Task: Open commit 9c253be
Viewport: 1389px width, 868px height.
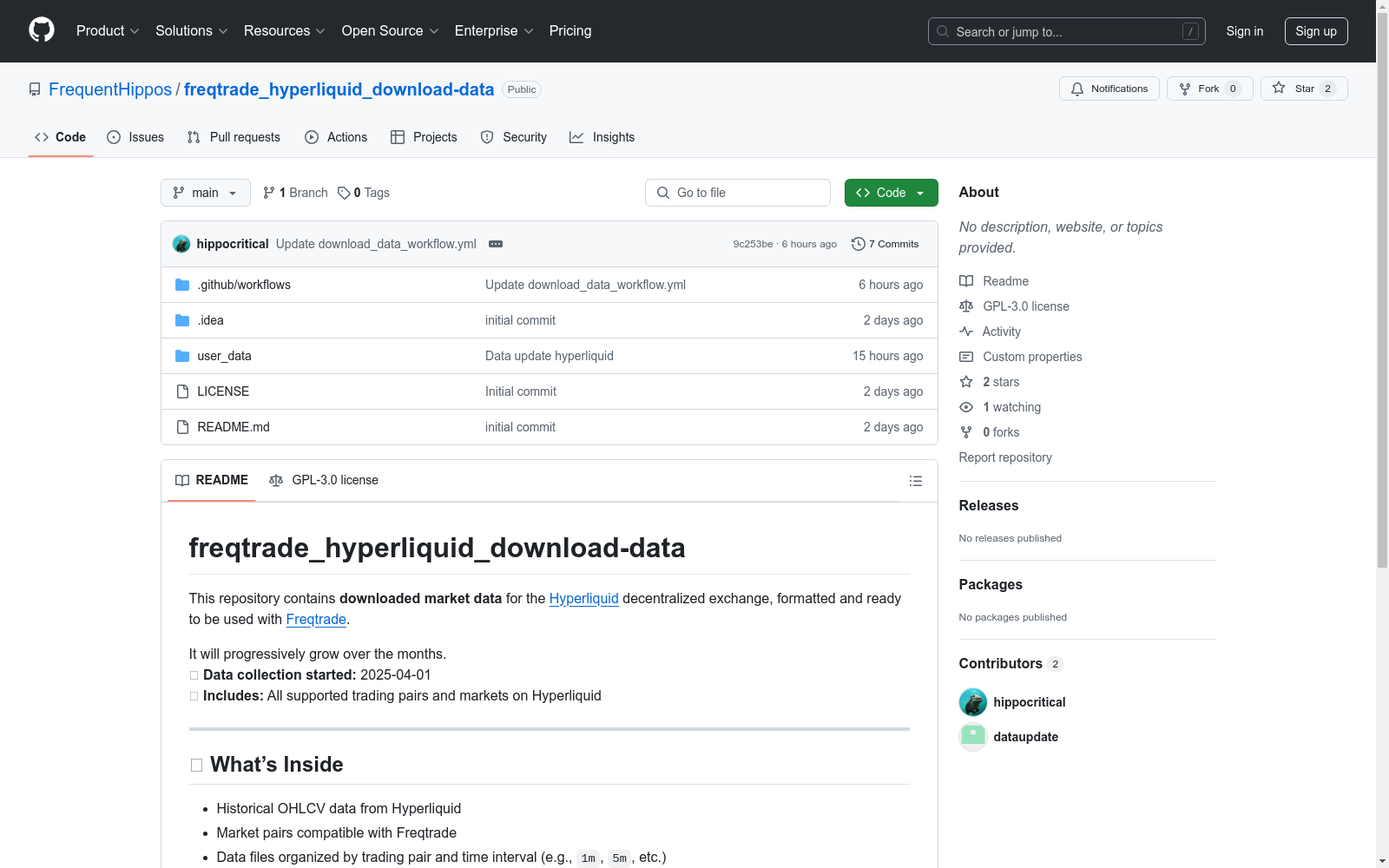Action: click(753, 244)
